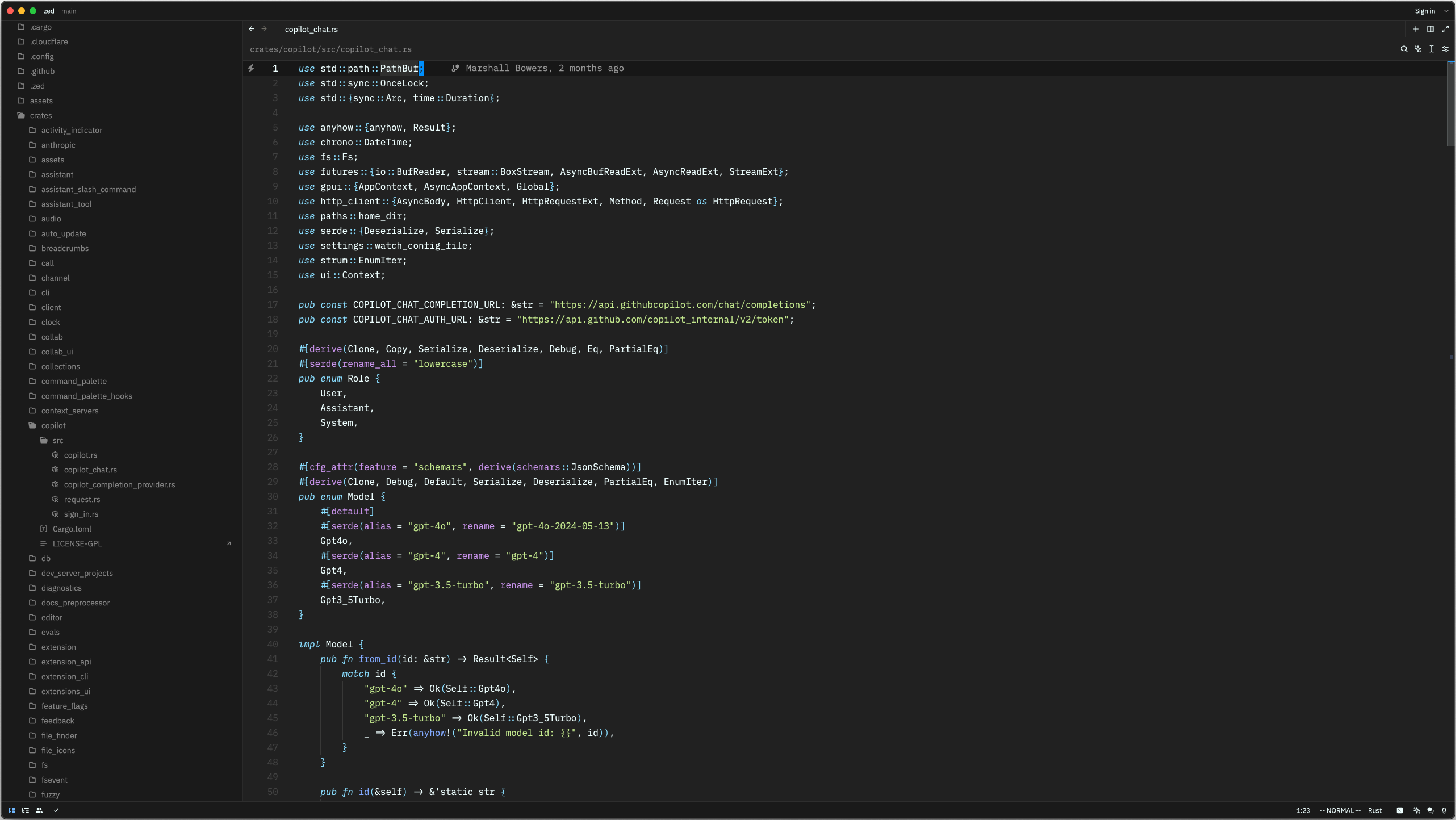Click the Rust language selector
This screenshot has height=820, width=1456.
pos(1375,810)
